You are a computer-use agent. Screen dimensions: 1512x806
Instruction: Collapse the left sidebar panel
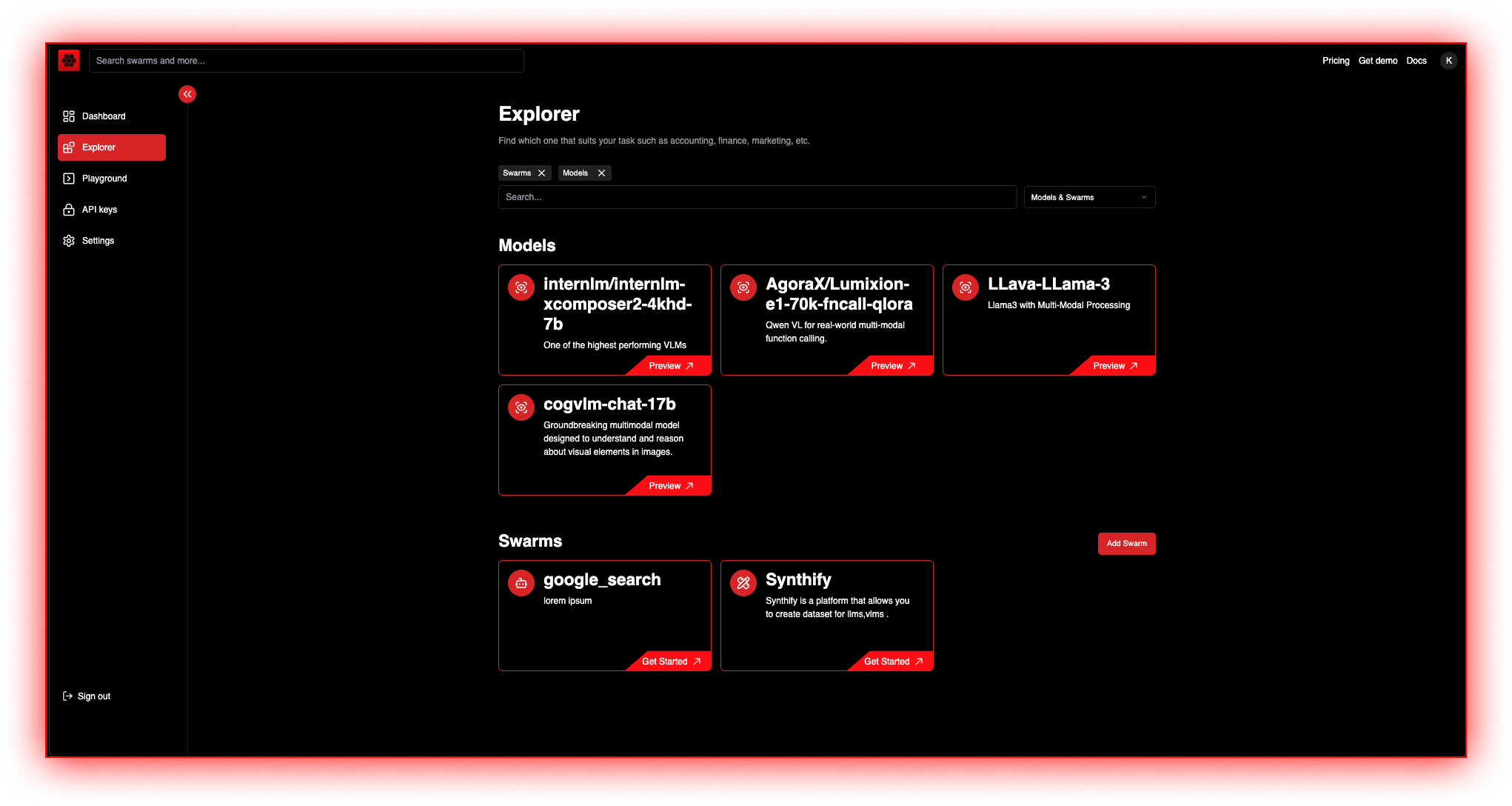point(187,94)
